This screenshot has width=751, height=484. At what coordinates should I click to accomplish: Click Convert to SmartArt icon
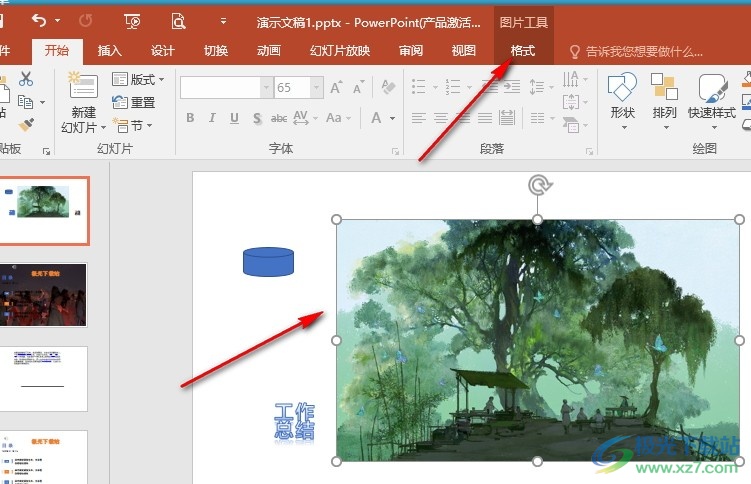[571, 125]
